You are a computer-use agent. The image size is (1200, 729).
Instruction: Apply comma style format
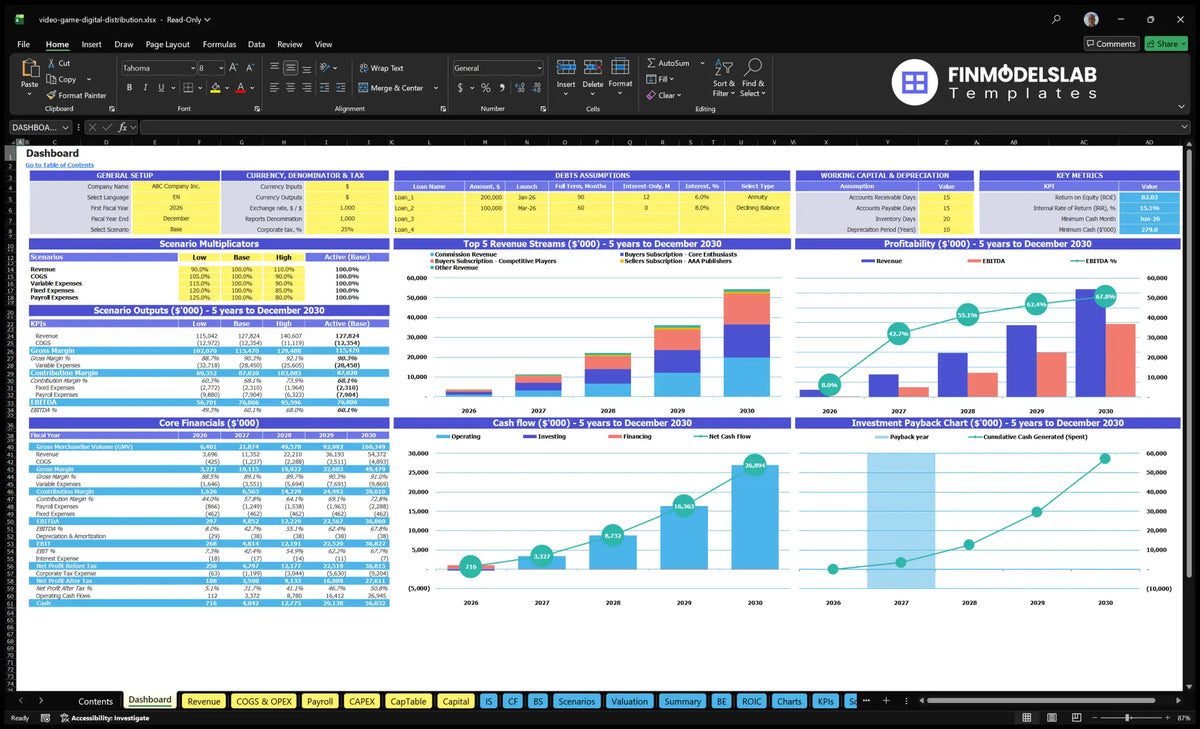coord(502,88)
